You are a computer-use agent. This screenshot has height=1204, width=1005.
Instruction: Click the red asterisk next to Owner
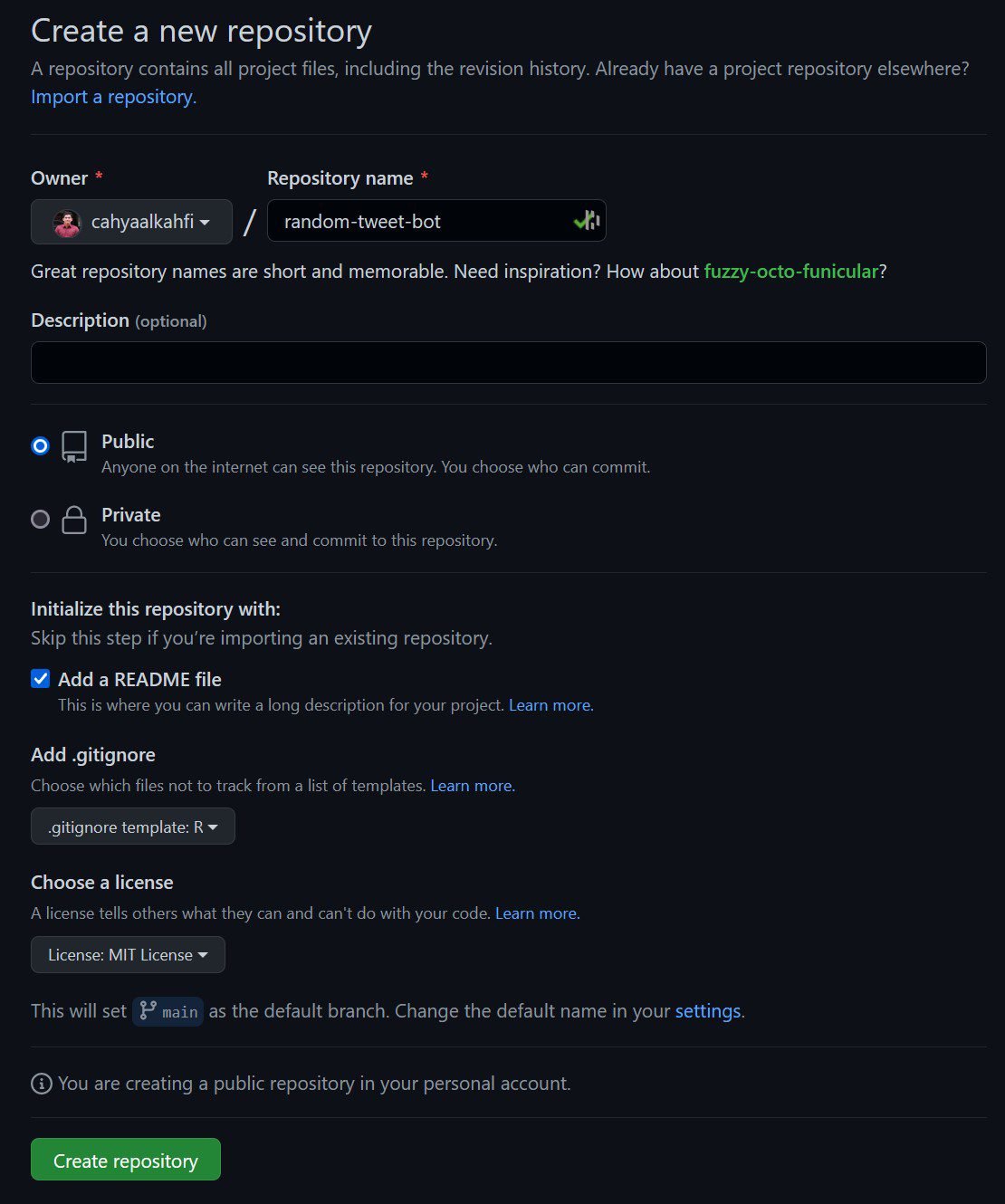99,177
